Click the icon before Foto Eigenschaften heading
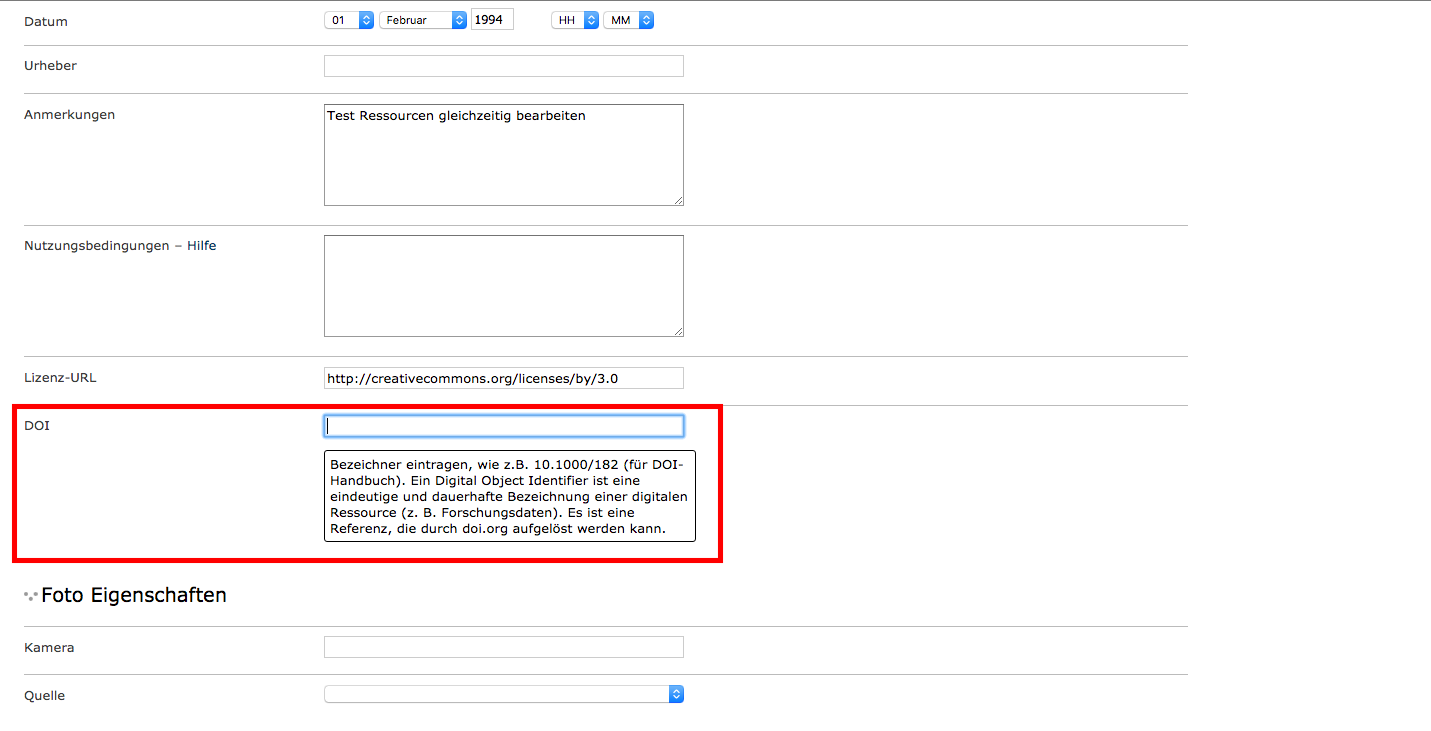Viewport: 1431px width, 731px height. tap(31, 596)
